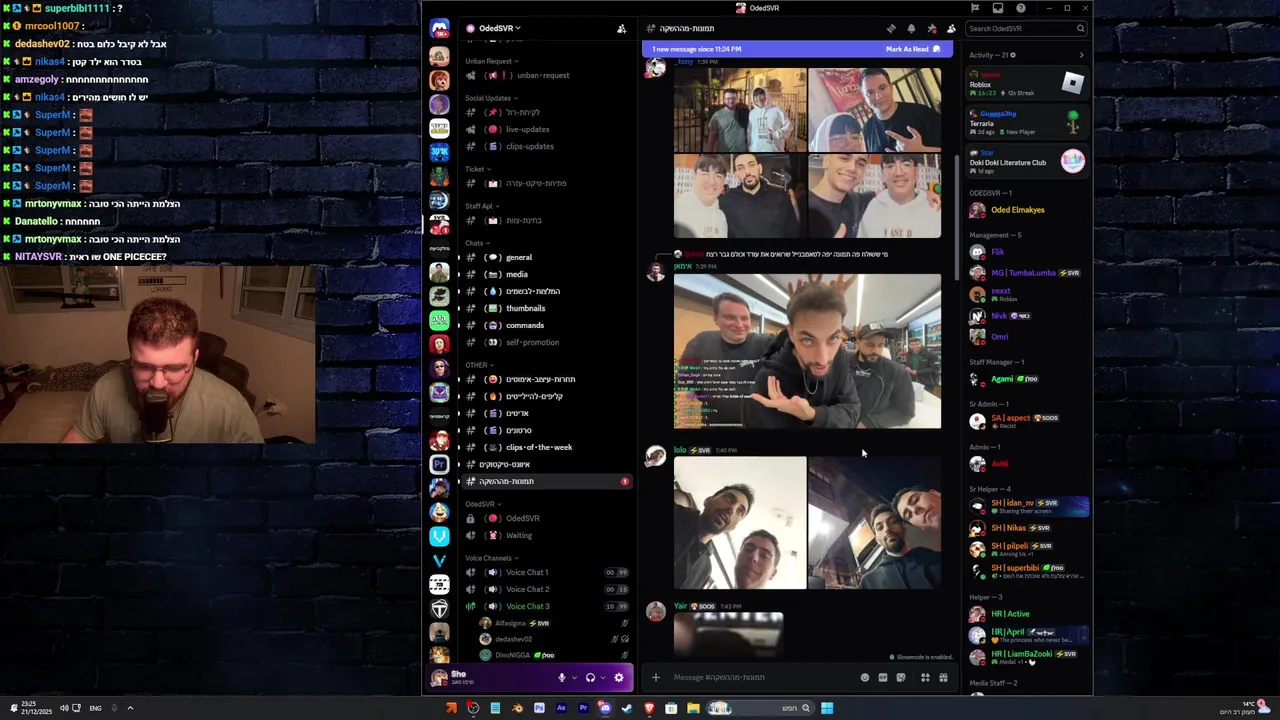
Task: Collapse the Staff Apl category
Action: coord(480,206)
